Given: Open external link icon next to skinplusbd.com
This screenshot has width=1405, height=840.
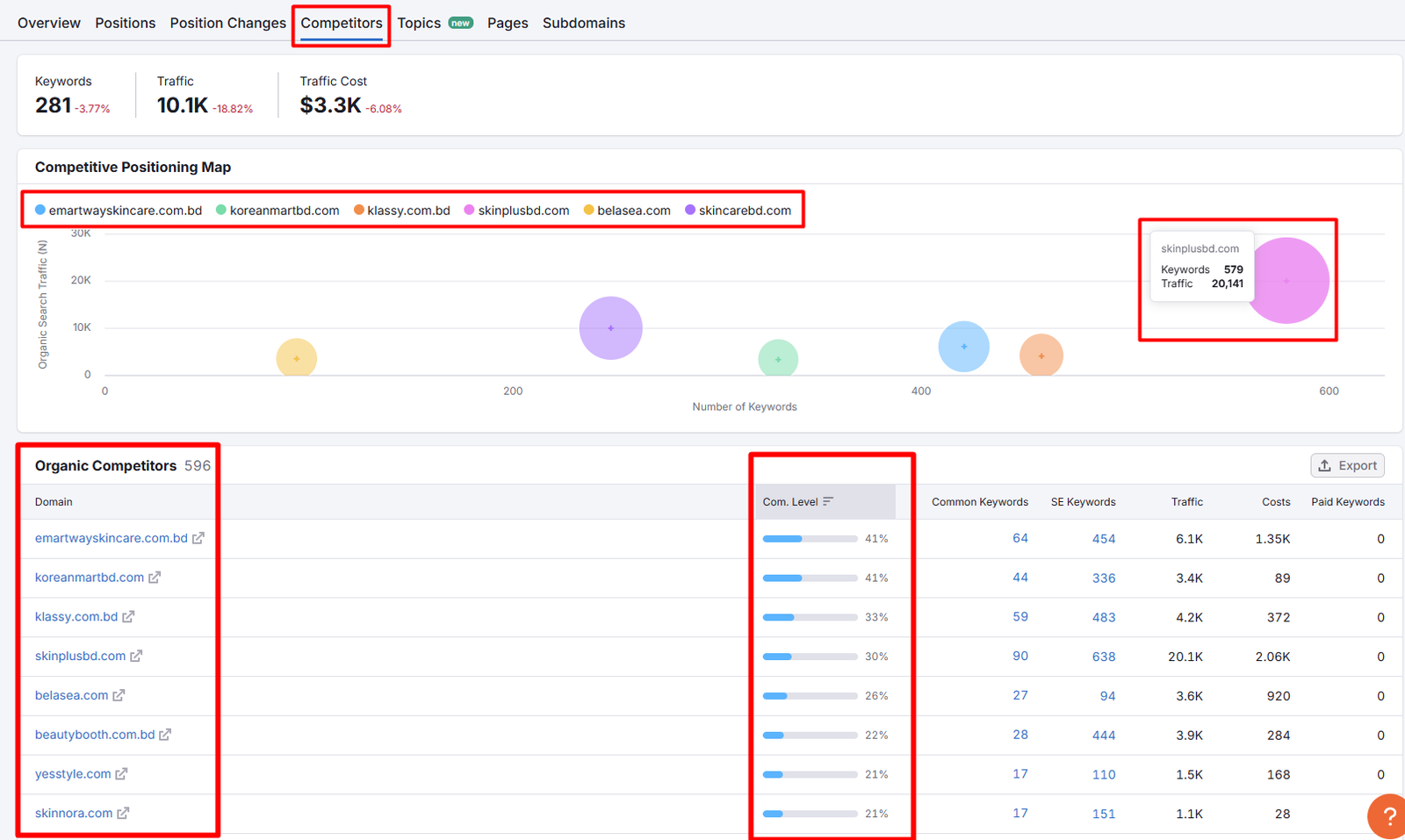Looking at the screenshot, I should point(136,656).
